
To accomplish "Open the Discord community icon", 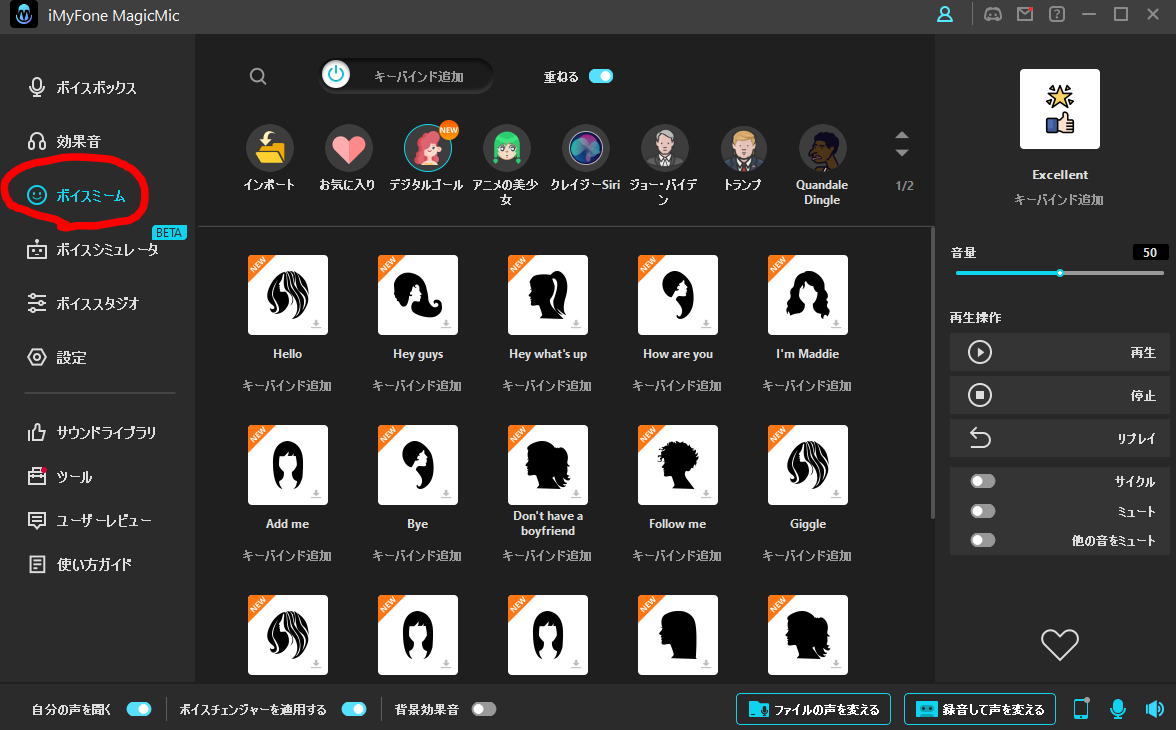I will tap(993, 14).
